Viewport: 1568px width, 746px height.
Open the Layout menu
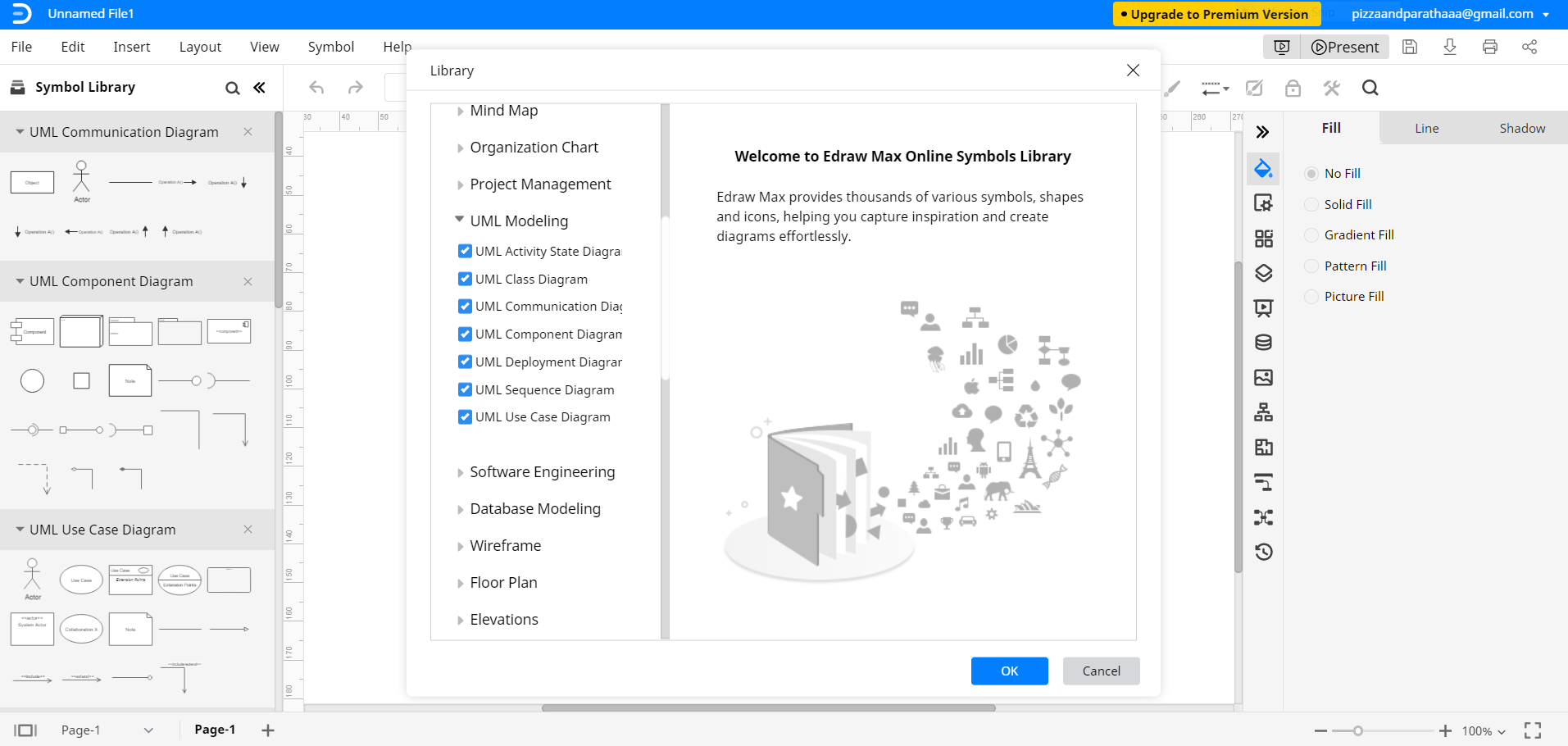tap(200, 47)
